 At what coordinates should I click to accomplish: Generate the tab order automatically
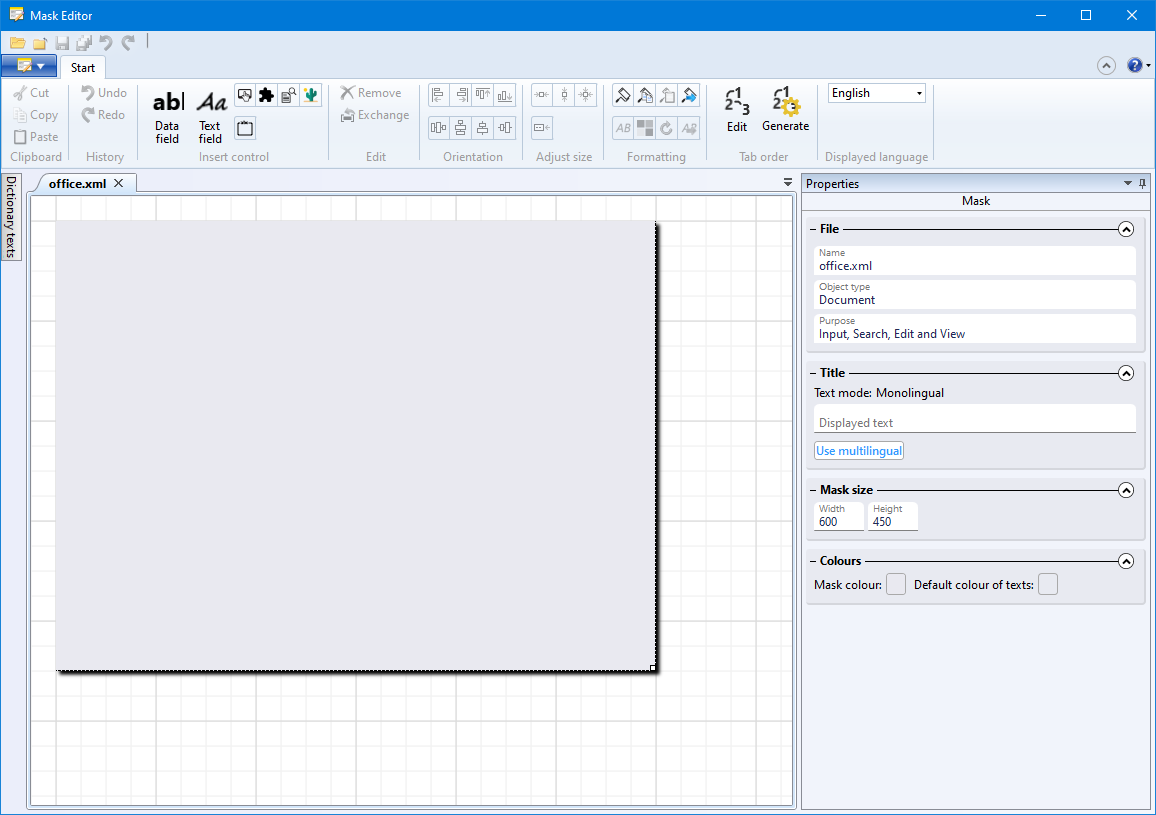[785, 110]
